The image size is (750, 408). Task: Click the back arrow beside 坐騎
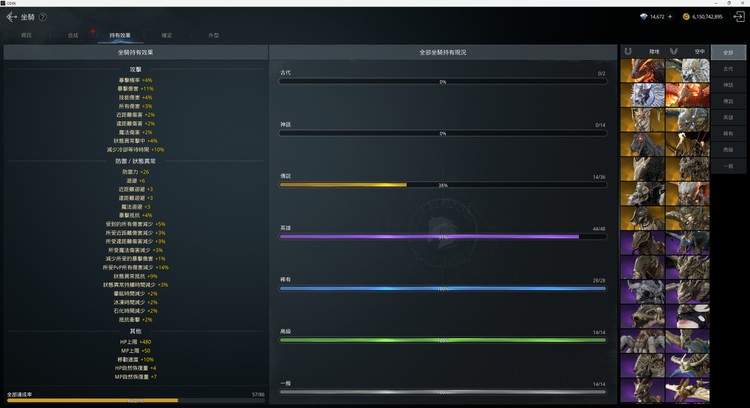(12, 17)
